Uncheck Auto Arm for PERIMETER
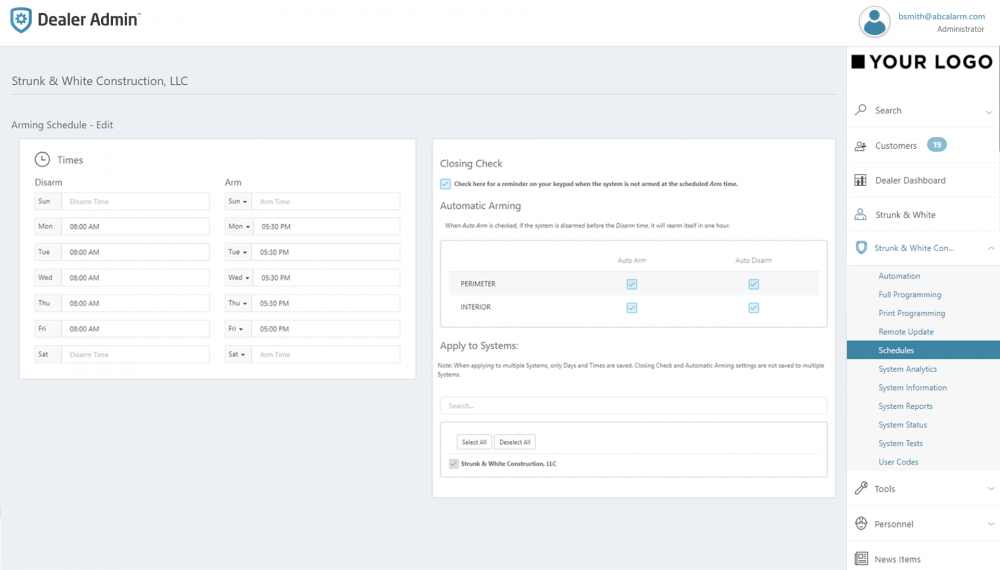Screen dimensions: 1000x570 point(632,284)
